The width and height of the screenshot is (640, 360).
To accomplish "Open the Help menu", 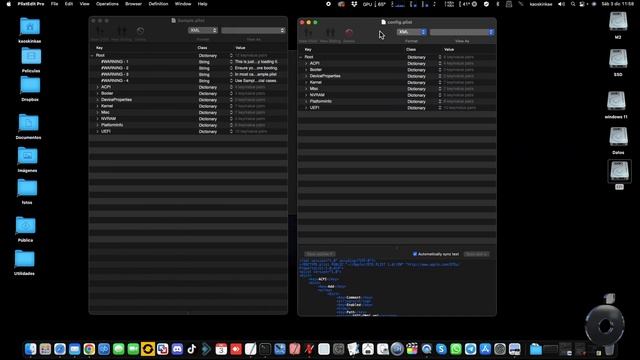I will (202, 4).
